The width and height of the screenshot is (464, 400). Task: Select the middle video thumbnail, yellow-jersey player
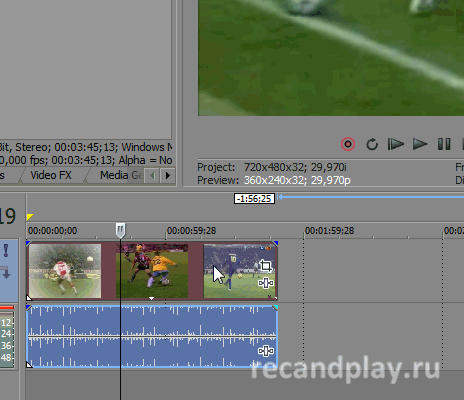pos(152,271)
